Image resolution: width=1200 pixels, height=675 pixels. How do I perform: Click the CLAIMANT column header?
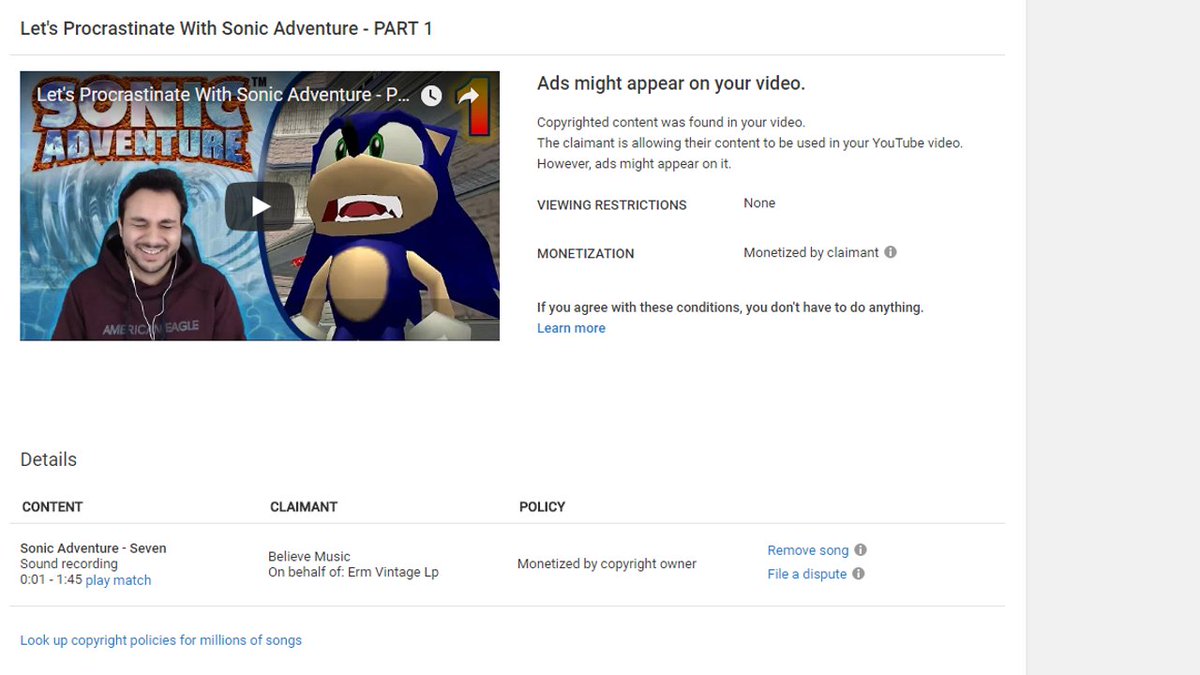304,507
